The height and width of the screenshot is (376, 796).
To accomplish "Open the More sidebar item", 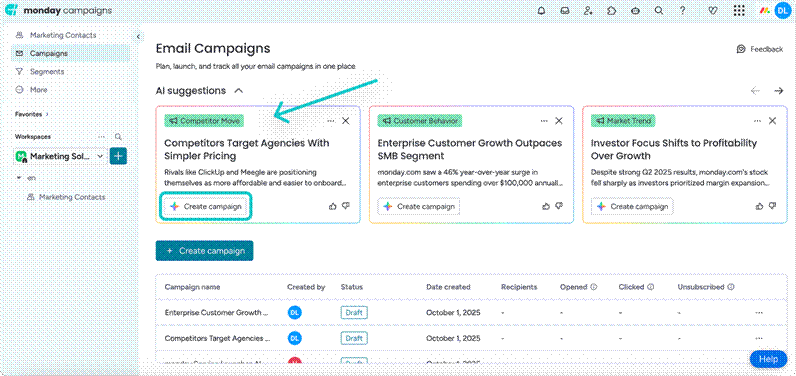I will coord(39,90).
